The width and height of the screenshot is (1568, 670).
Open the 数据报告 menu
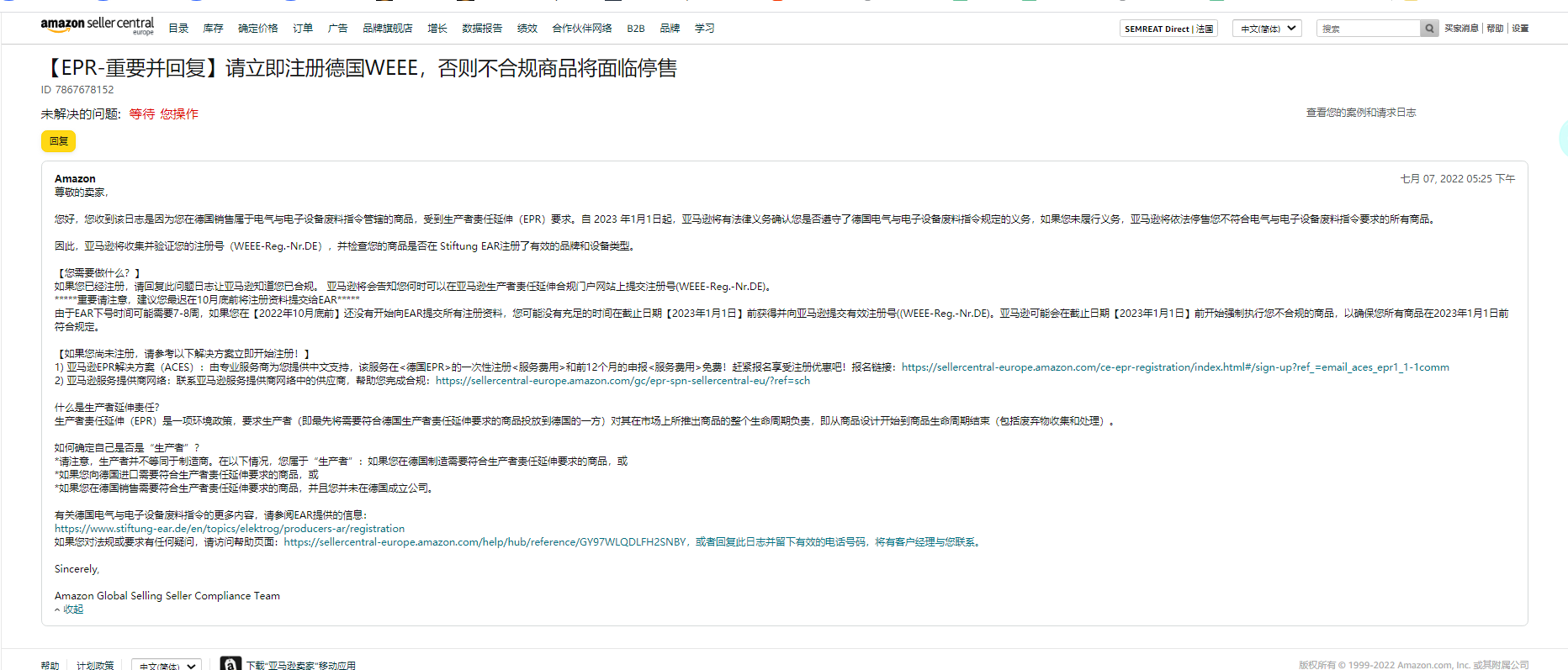[x=482, y=29]
